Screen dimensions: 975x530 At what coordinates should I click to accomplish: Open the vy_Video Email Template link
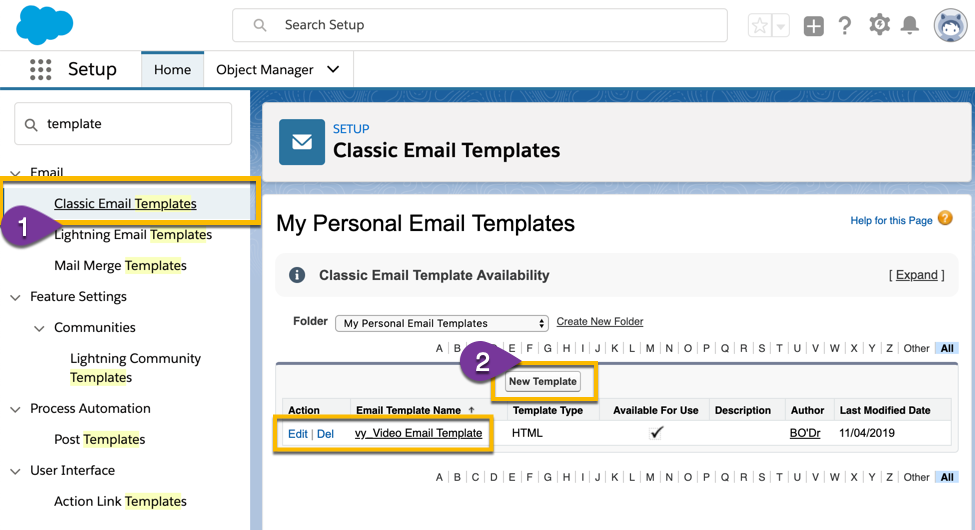pos(418,433)
